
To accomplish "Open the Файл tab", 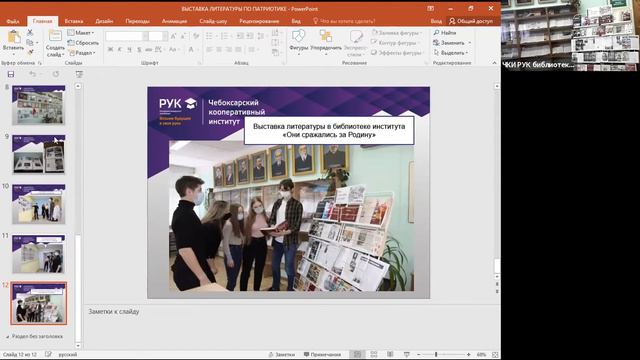I will pos(13,21).
